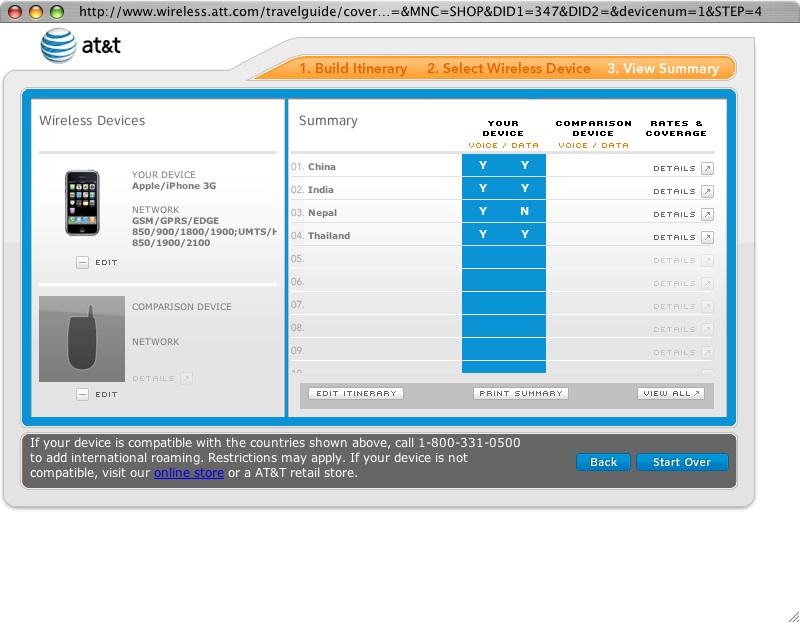Click the row 09 details arrow icon
Screen dimensions: 800x623
pyautogui.click(x=707, y=352)
